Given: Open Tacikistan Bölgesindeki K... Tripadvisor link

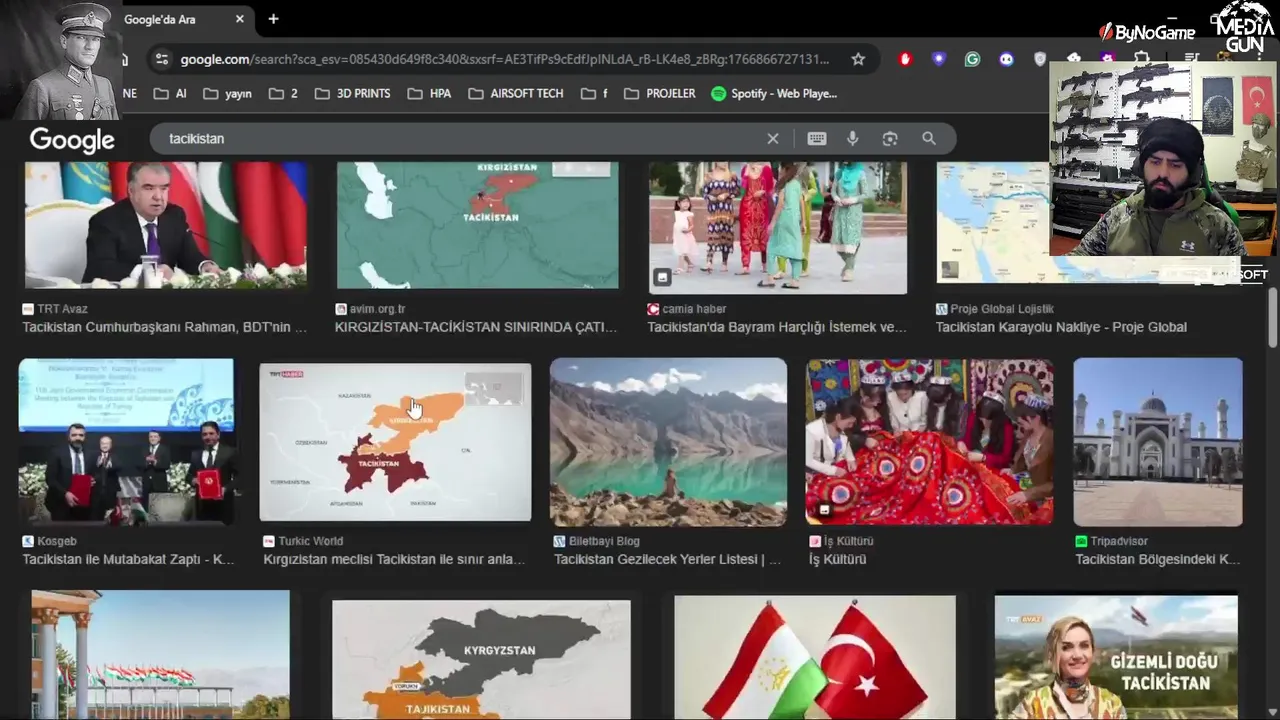Looking at the screenshot, I should click(1158, 559).
